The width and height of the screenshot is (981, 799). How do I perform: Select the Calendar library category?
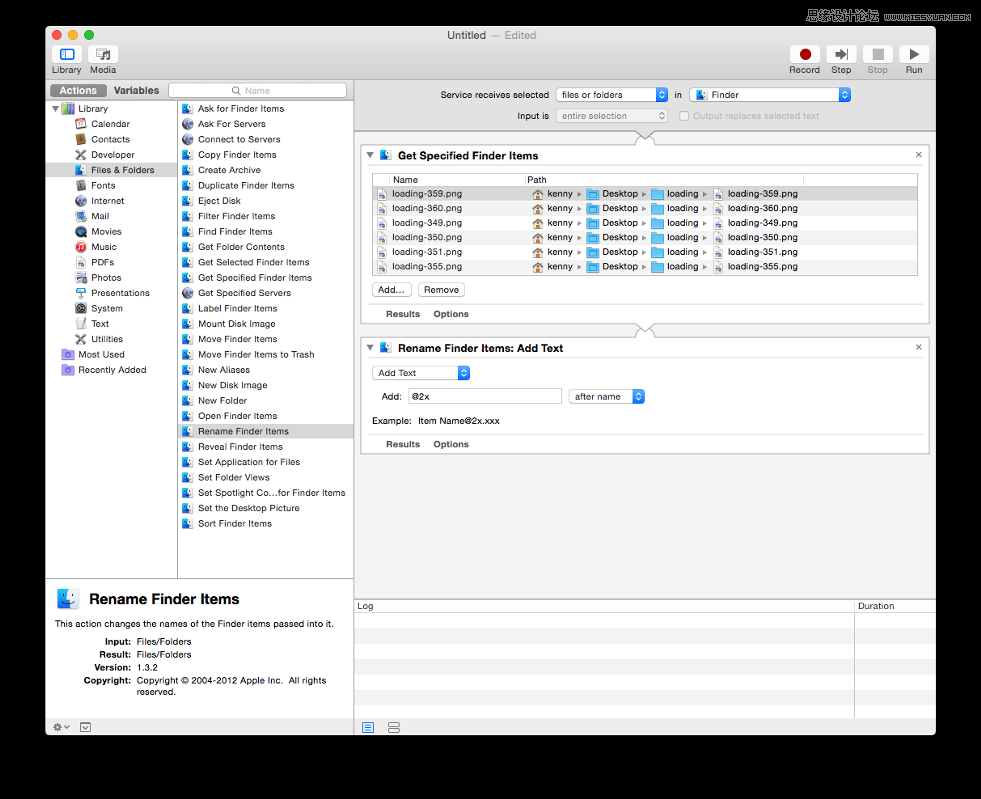click(x=110, y=124)
